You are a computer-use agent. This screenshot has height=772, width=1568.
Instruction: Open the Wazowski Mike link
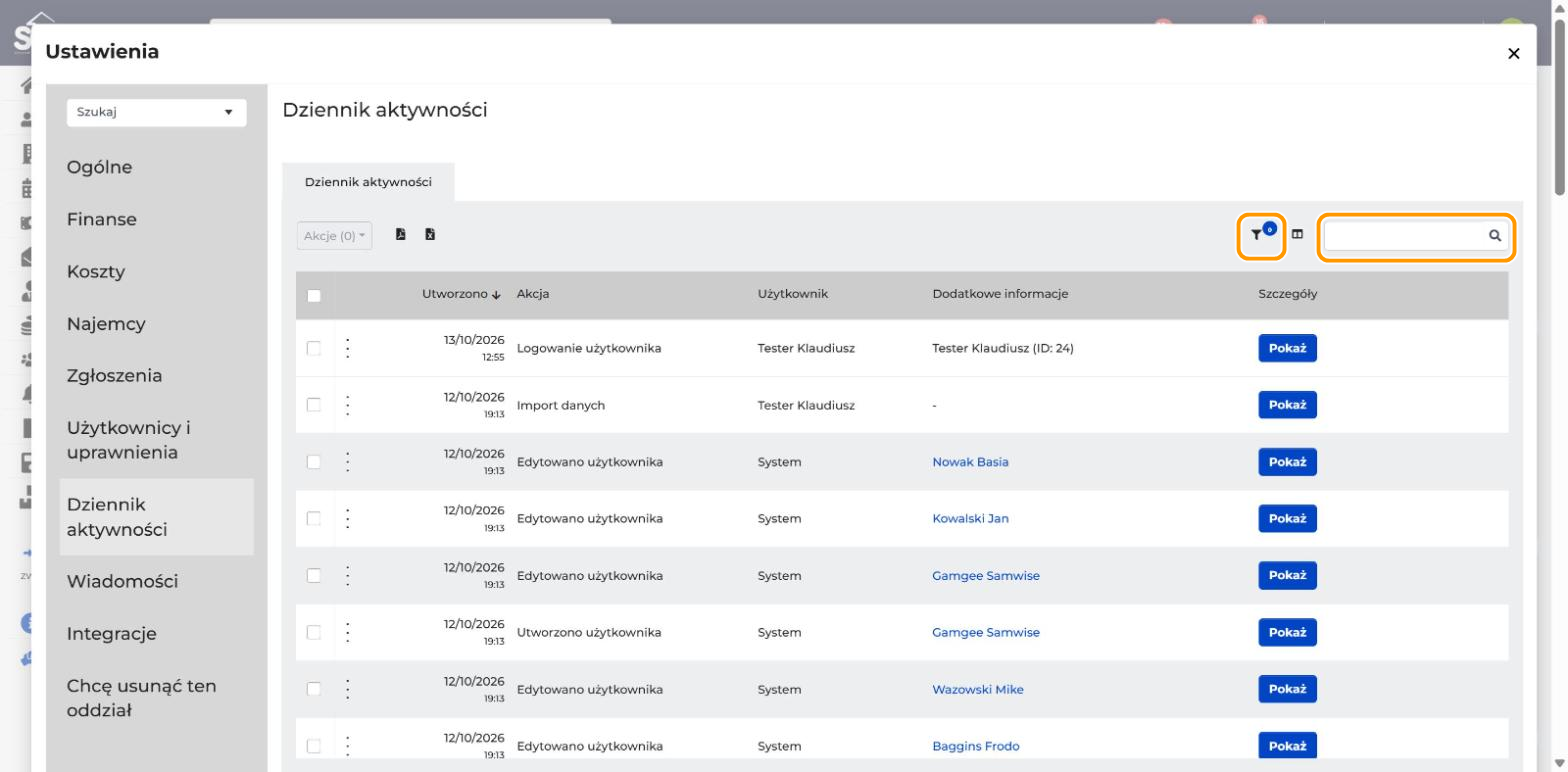point(977,690)
